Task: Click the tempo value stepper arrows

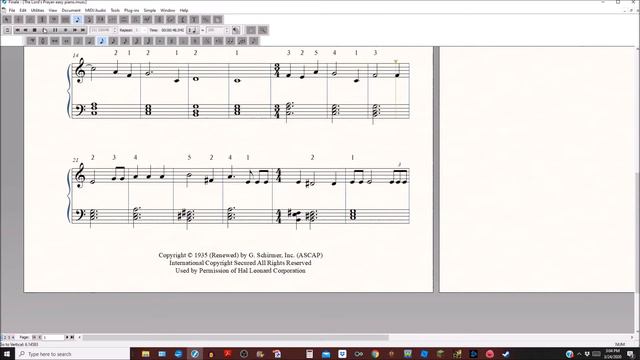Action: pyautogui.click(x=227, y=30)
